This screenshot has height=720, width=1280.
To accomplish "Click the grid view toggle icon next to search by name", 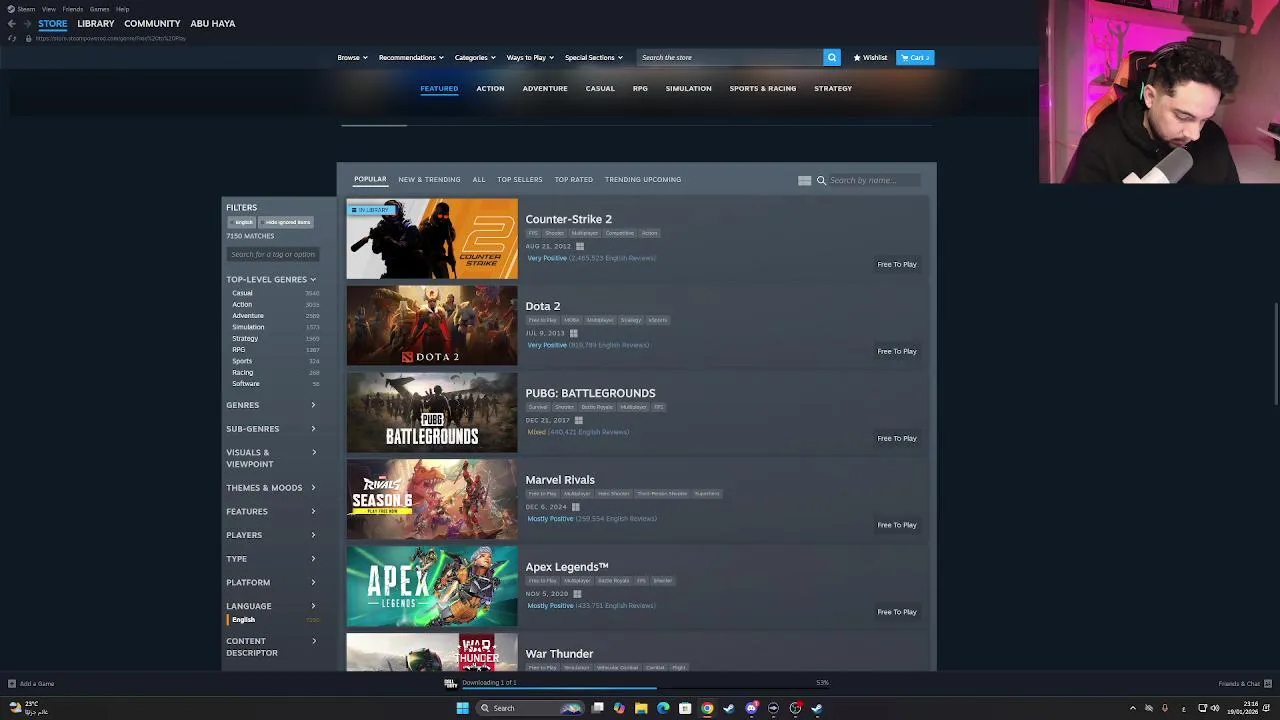I will tap(804, 180).
